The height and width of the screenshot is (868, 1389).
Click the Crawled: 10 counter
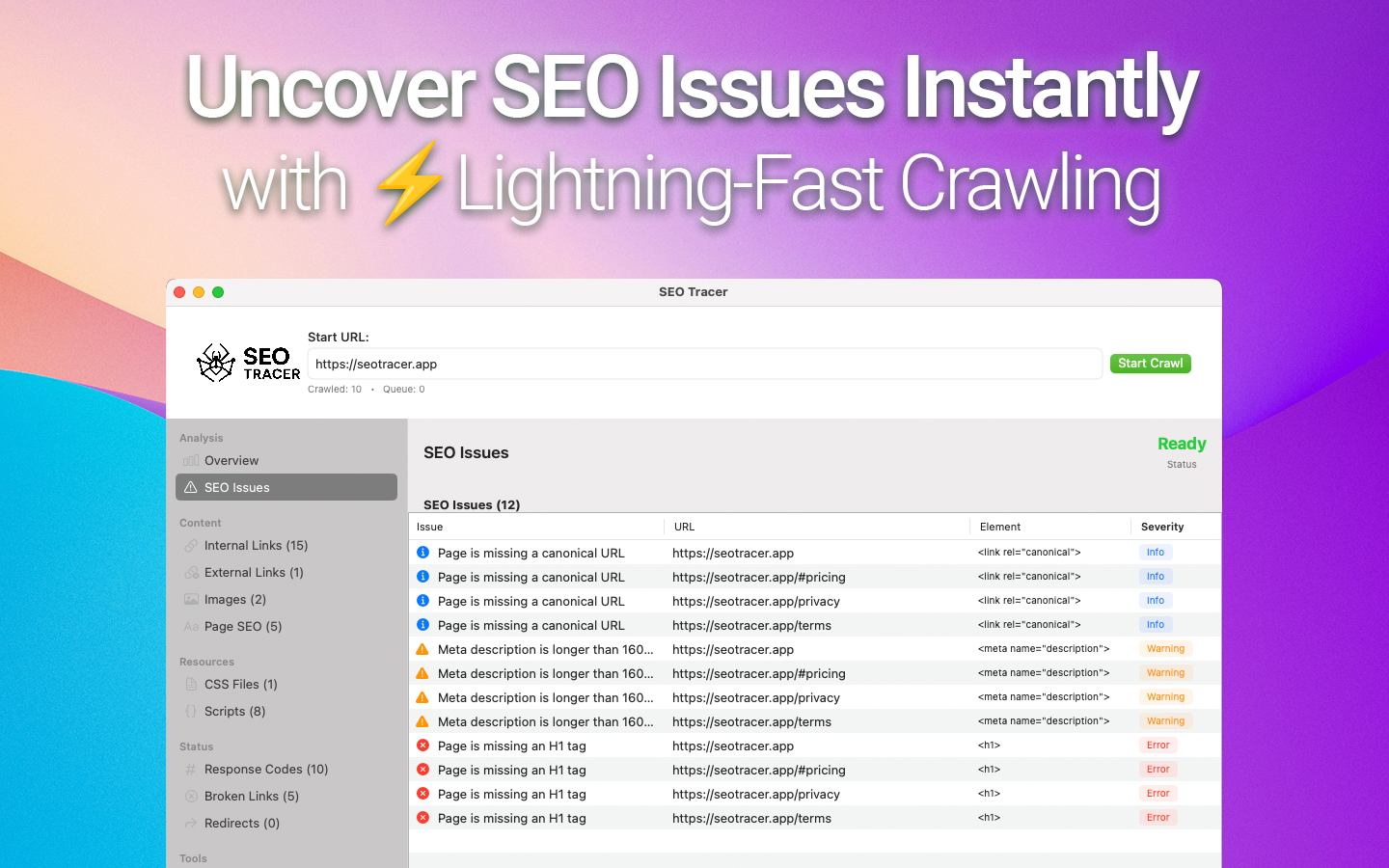(335, 390)
